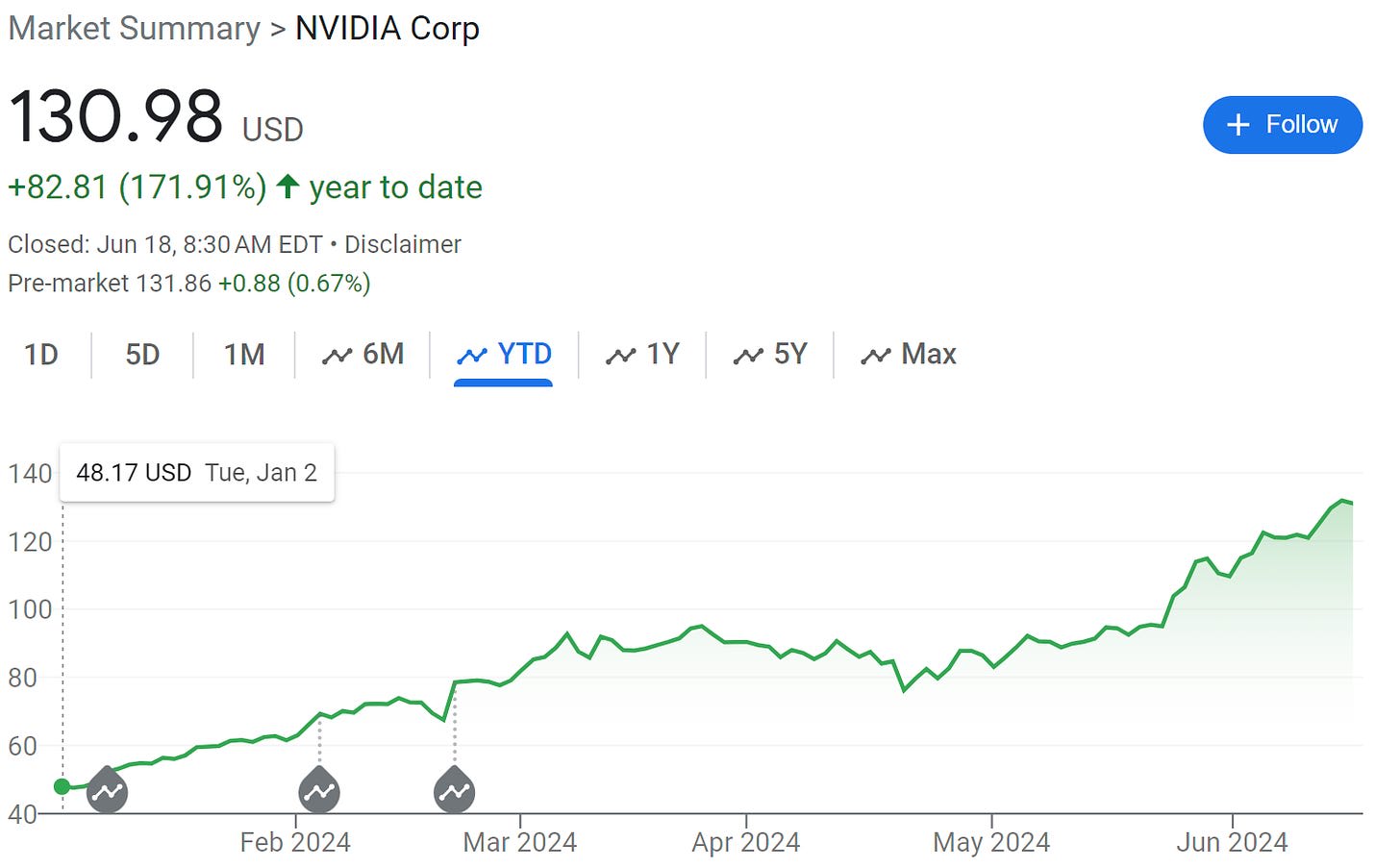1400x867 pixels.
Task: Select the YTD tab
Action: click(504, 355)
